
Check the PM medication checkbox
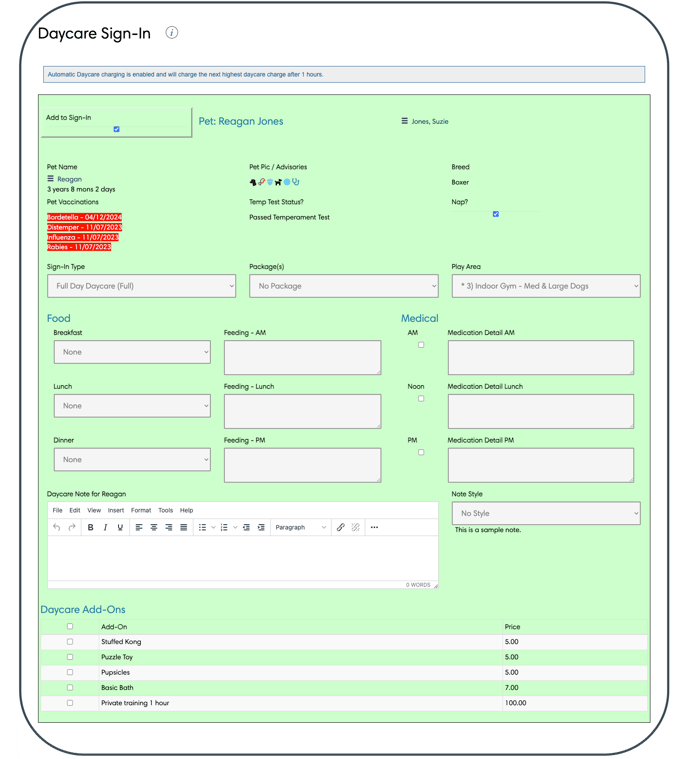pos(421,452)
